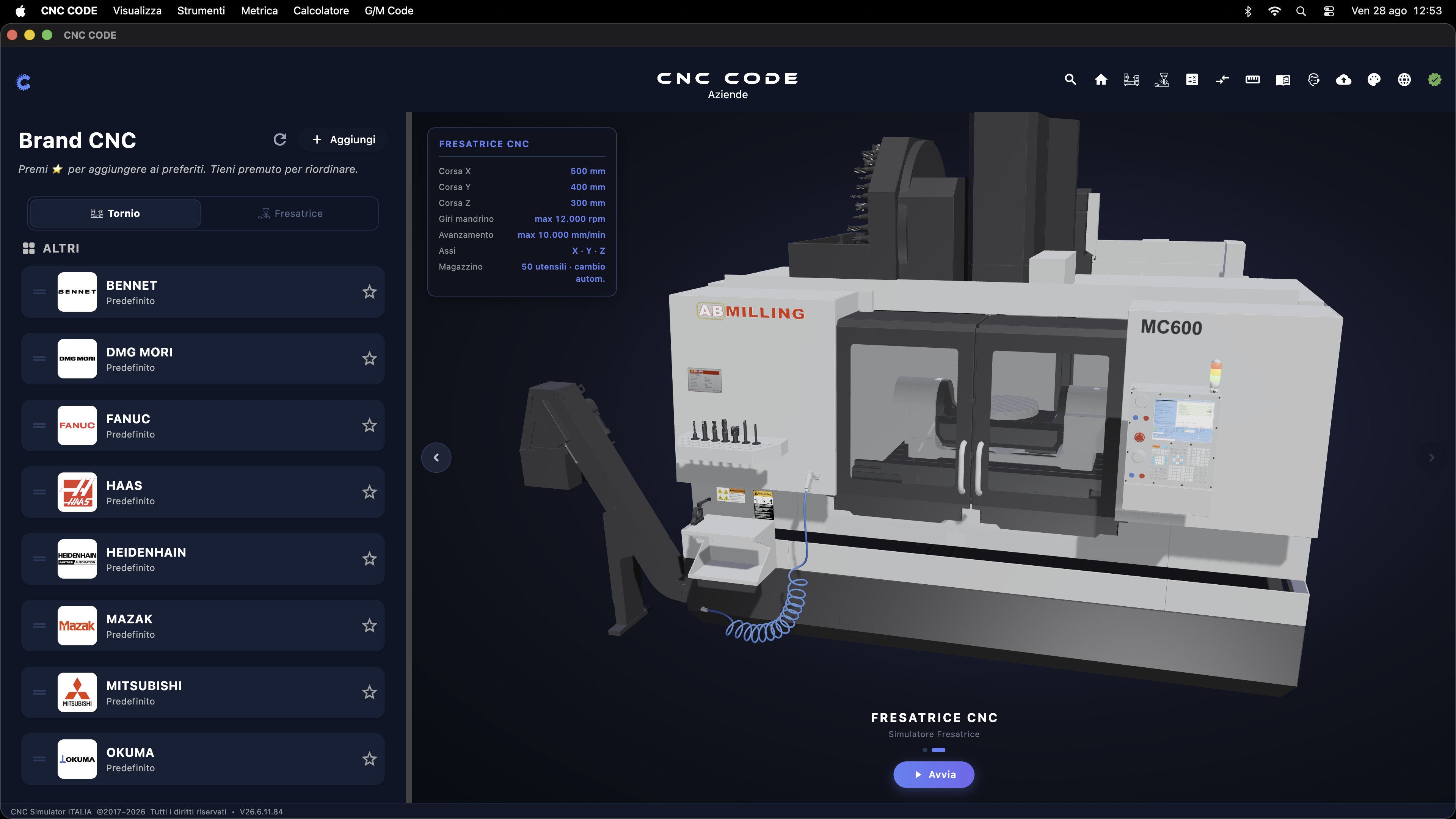Open the CNC CODE application menu
The image size is (1456, 819).
69,11
